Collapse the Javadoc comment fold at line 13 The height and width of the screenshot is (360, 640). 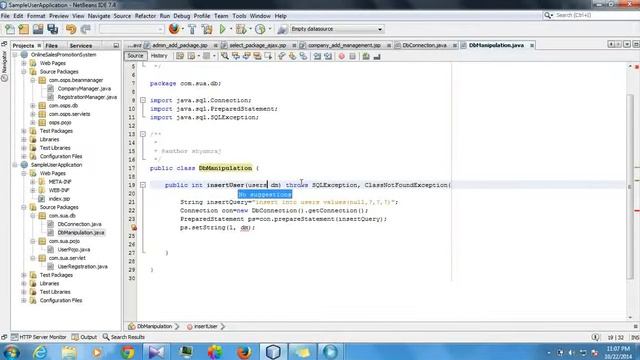tap(143, 134)
